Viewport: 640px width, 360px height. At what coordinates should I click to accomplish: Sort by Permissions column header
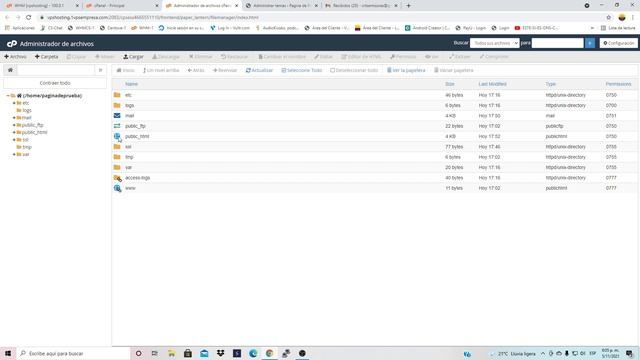[x=618, y=84]
